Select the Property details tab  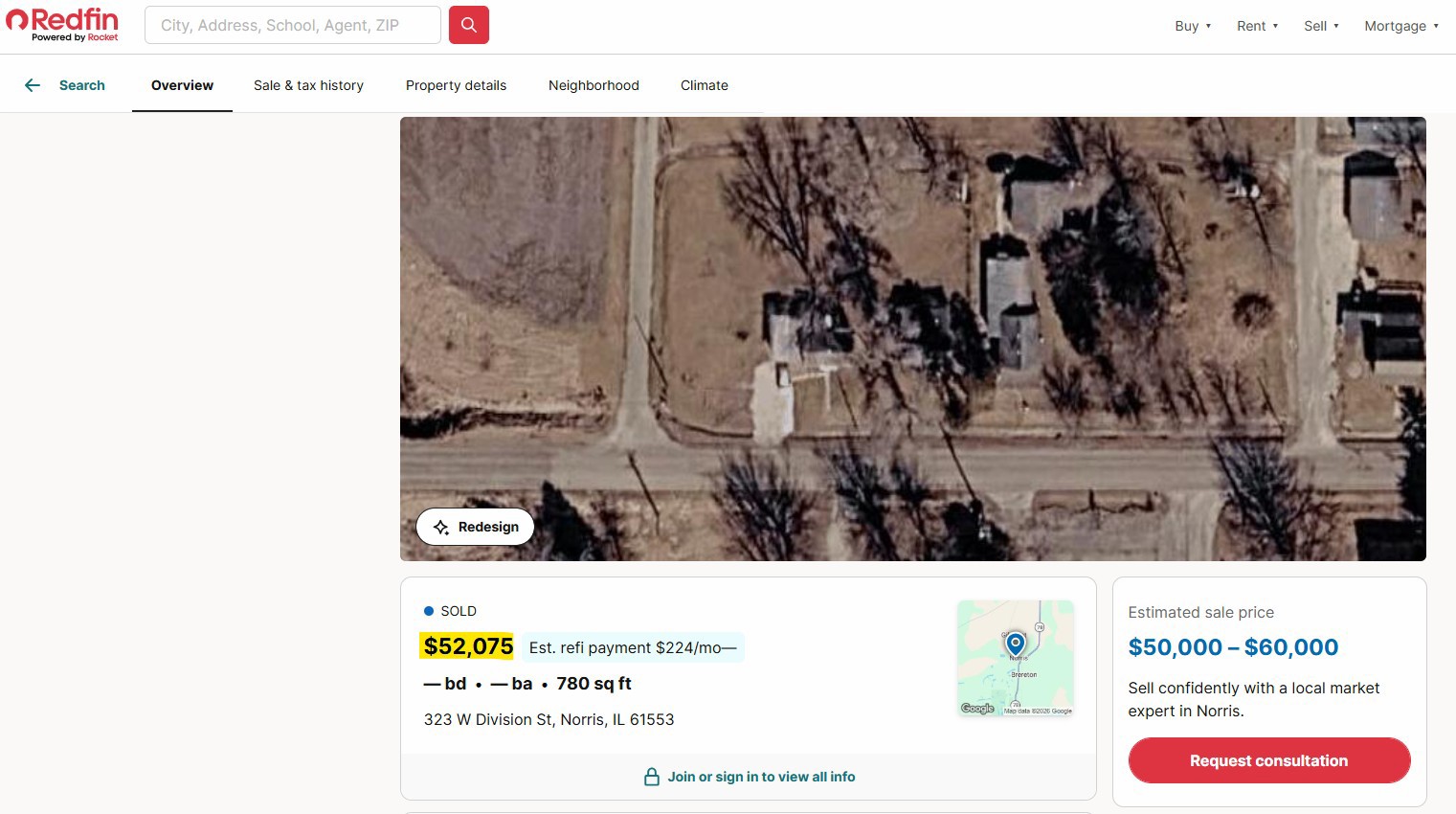tap(456, 85)
